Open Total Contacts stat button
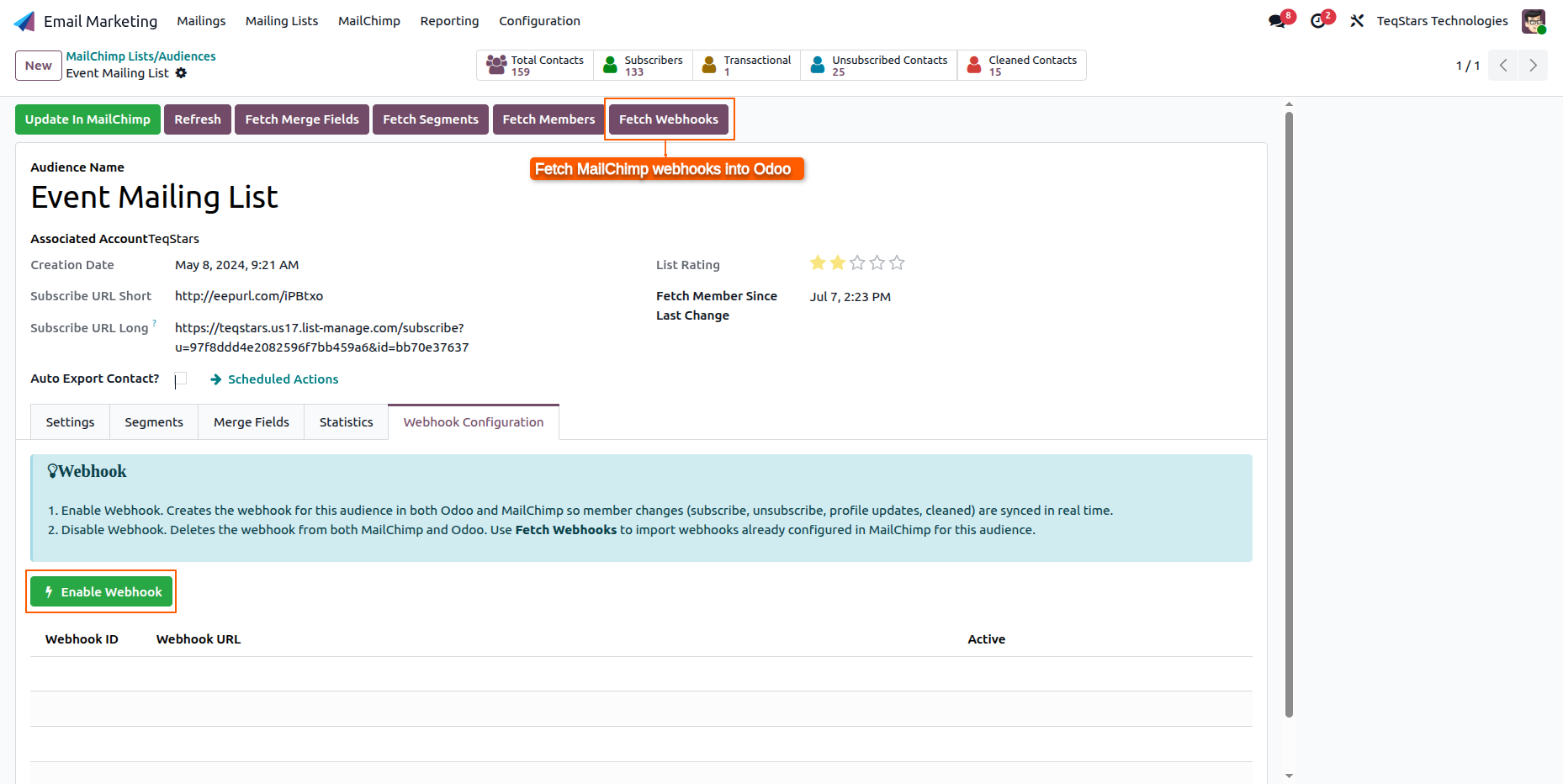 pos(535,66)
